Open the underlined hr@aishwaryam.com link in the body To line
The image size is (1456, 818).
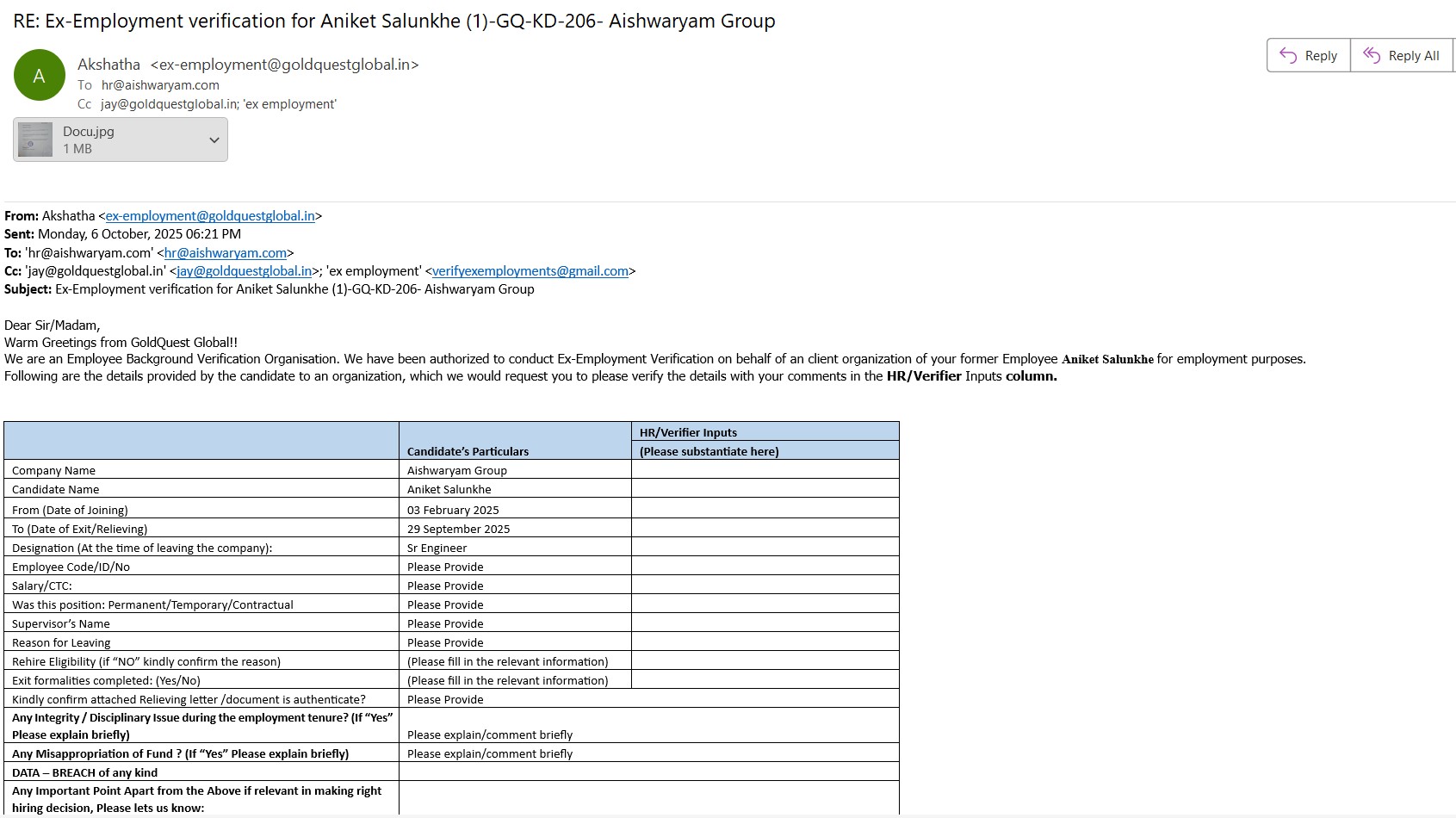click(226, 253)
